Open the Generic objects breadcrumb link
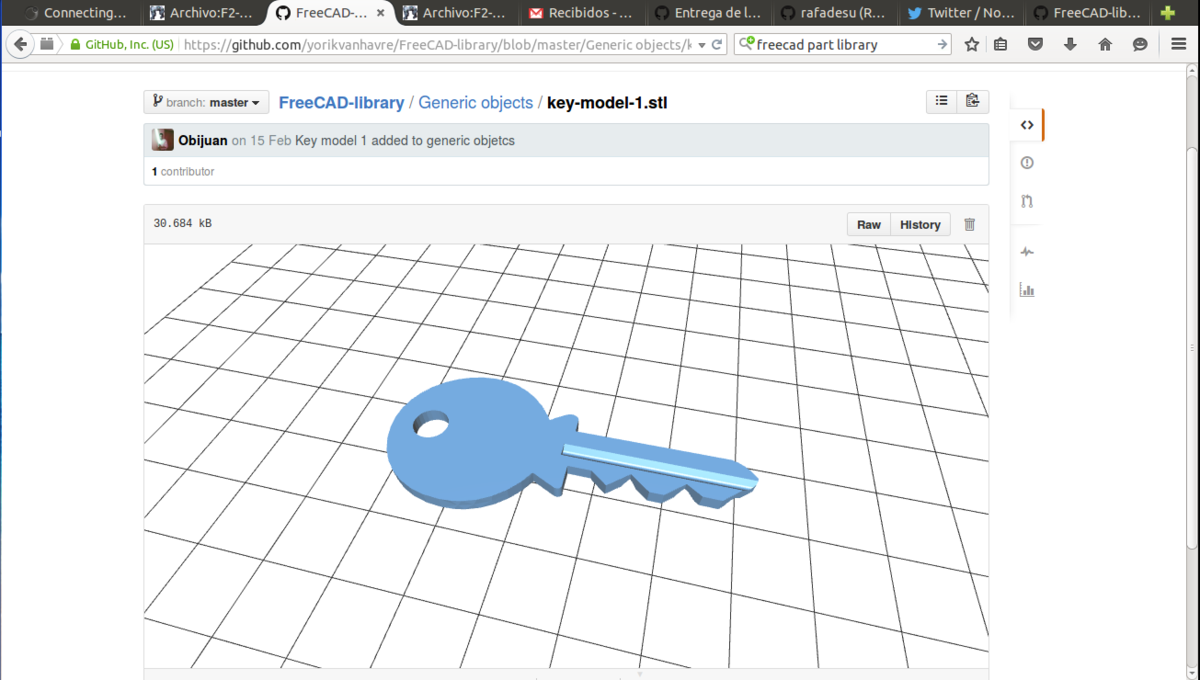Screen dimensions: 1200x680 [x=476, y=102]
